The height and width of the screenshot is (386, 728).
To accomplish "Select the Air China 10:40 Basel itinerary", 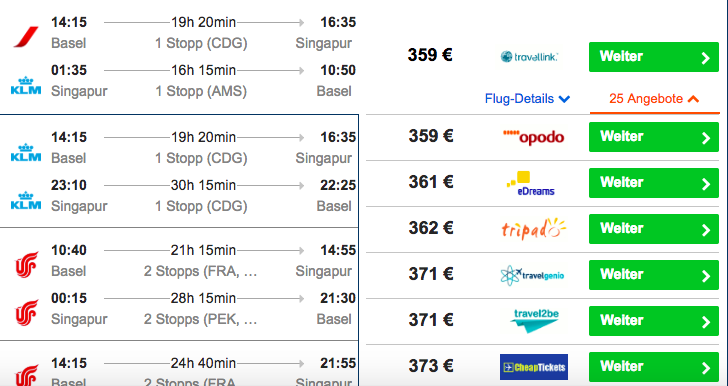I will tap(179, 284).
